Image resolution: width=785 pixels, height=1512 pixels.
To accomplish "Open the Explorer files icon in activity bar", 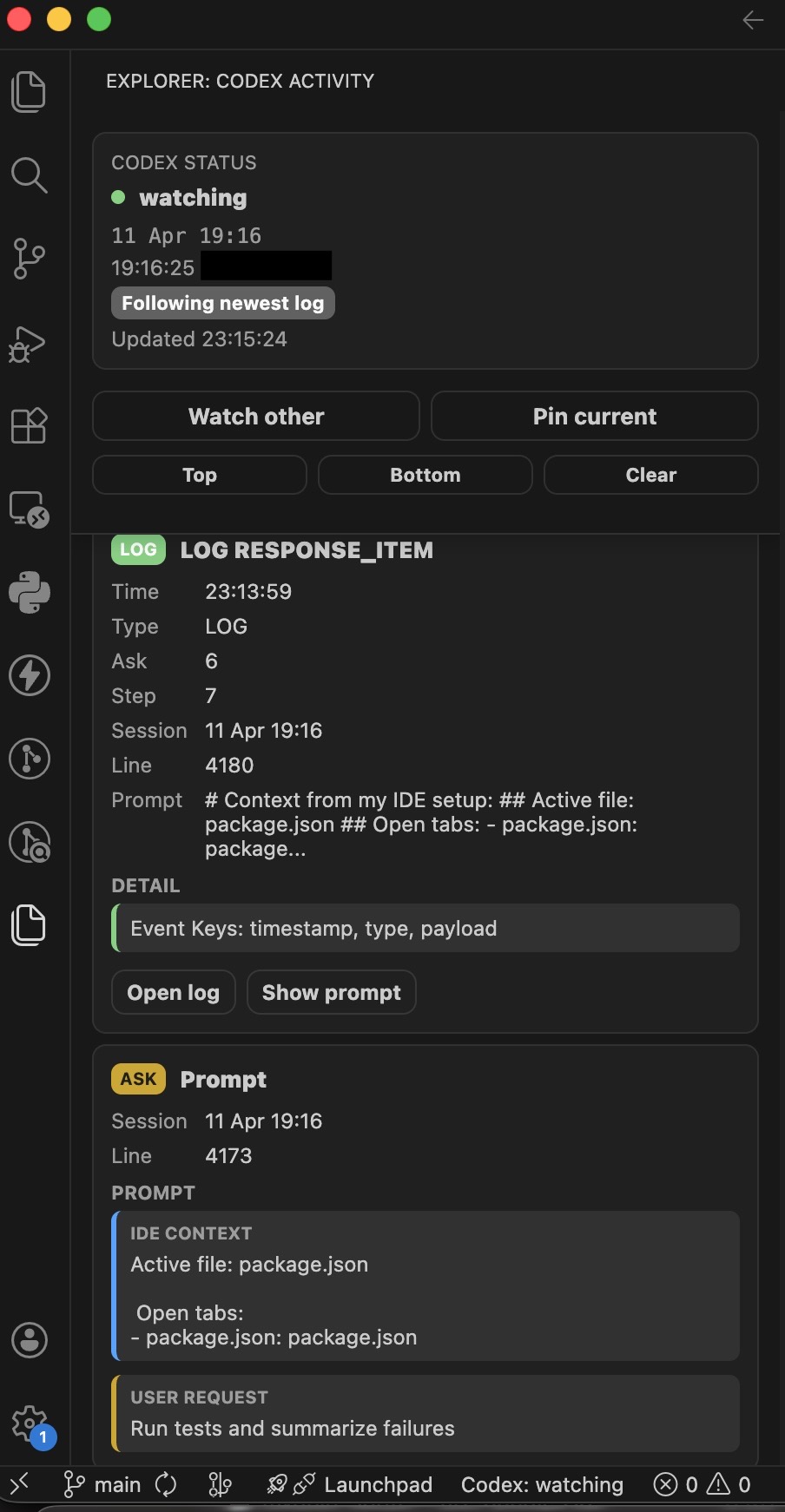I will point(29,91).
